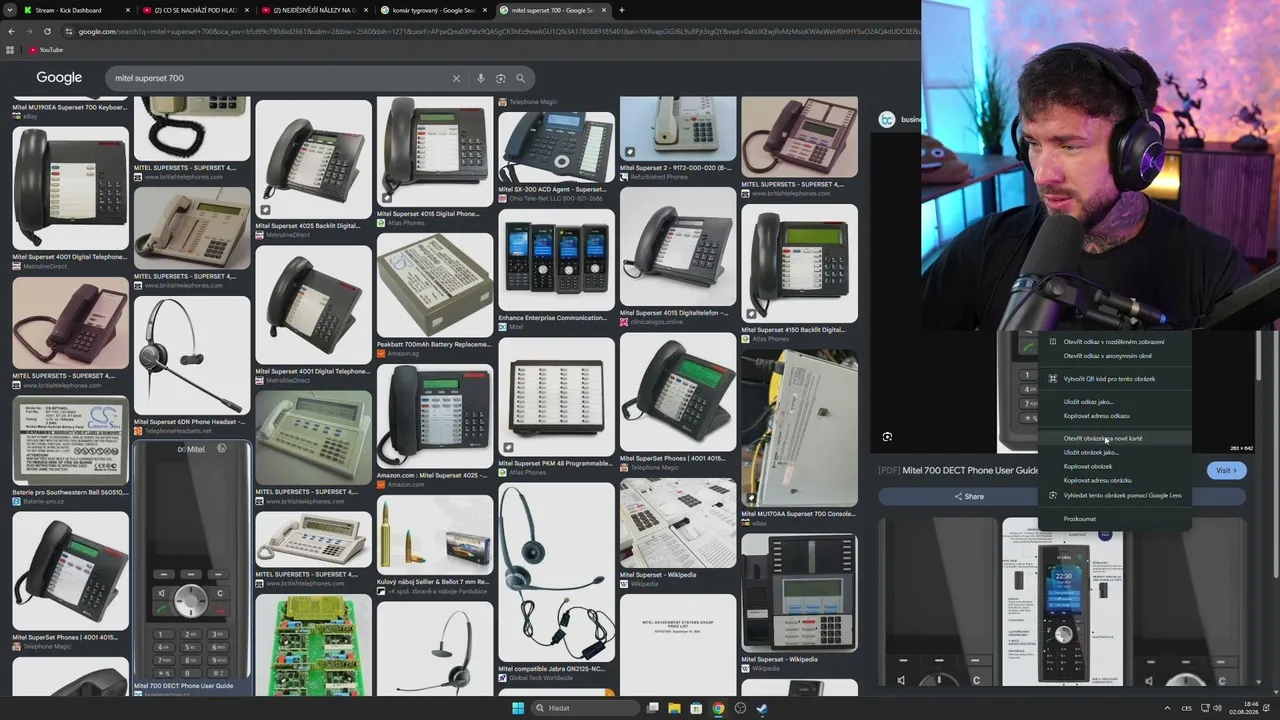
Task: Clear the Google search box text
Action: [x=456, y=78]
